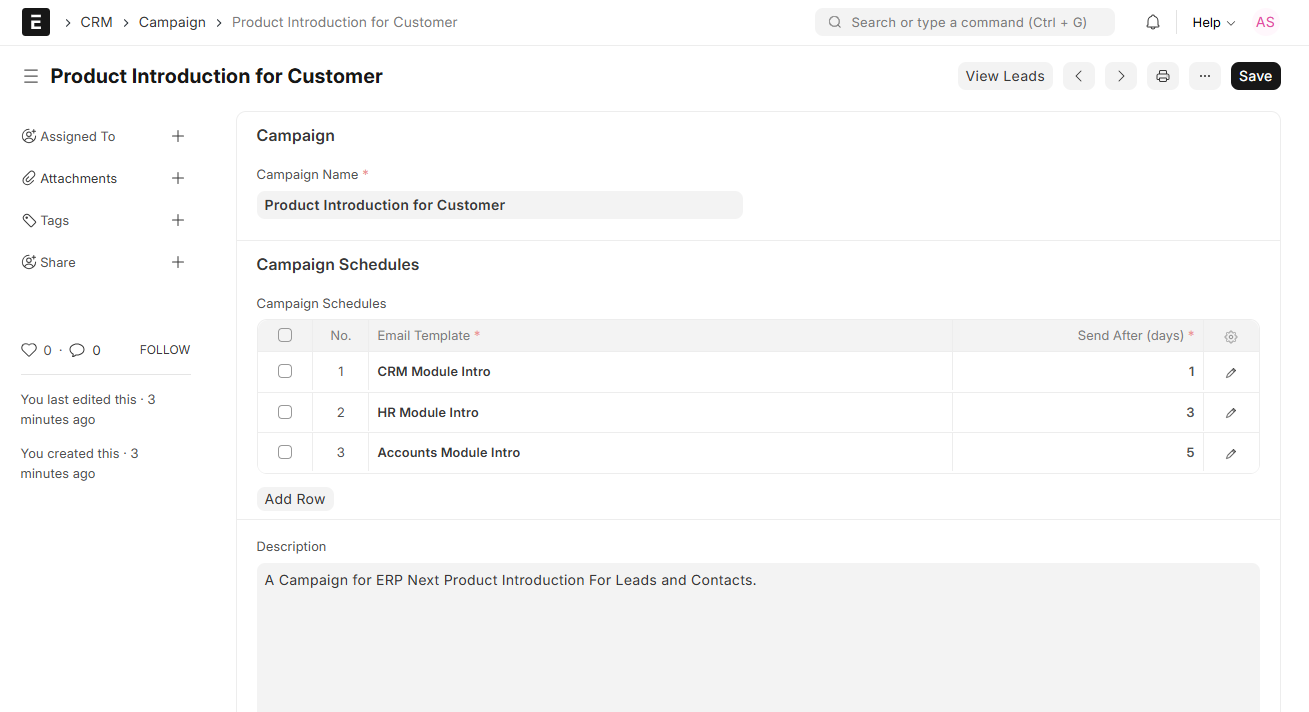Image resolution: width=1309 pixels, height=712 pixels.
Task: Go to the next document arrow
Action: (x=1120, y=76)
